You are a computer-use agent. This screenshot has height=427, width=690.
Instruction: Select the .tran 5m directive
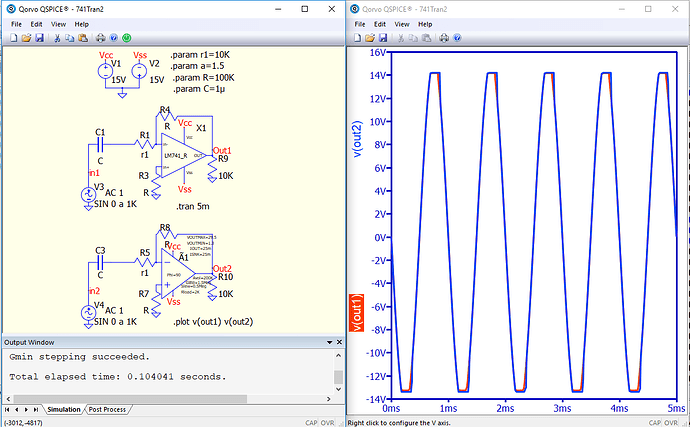(192, 206)
